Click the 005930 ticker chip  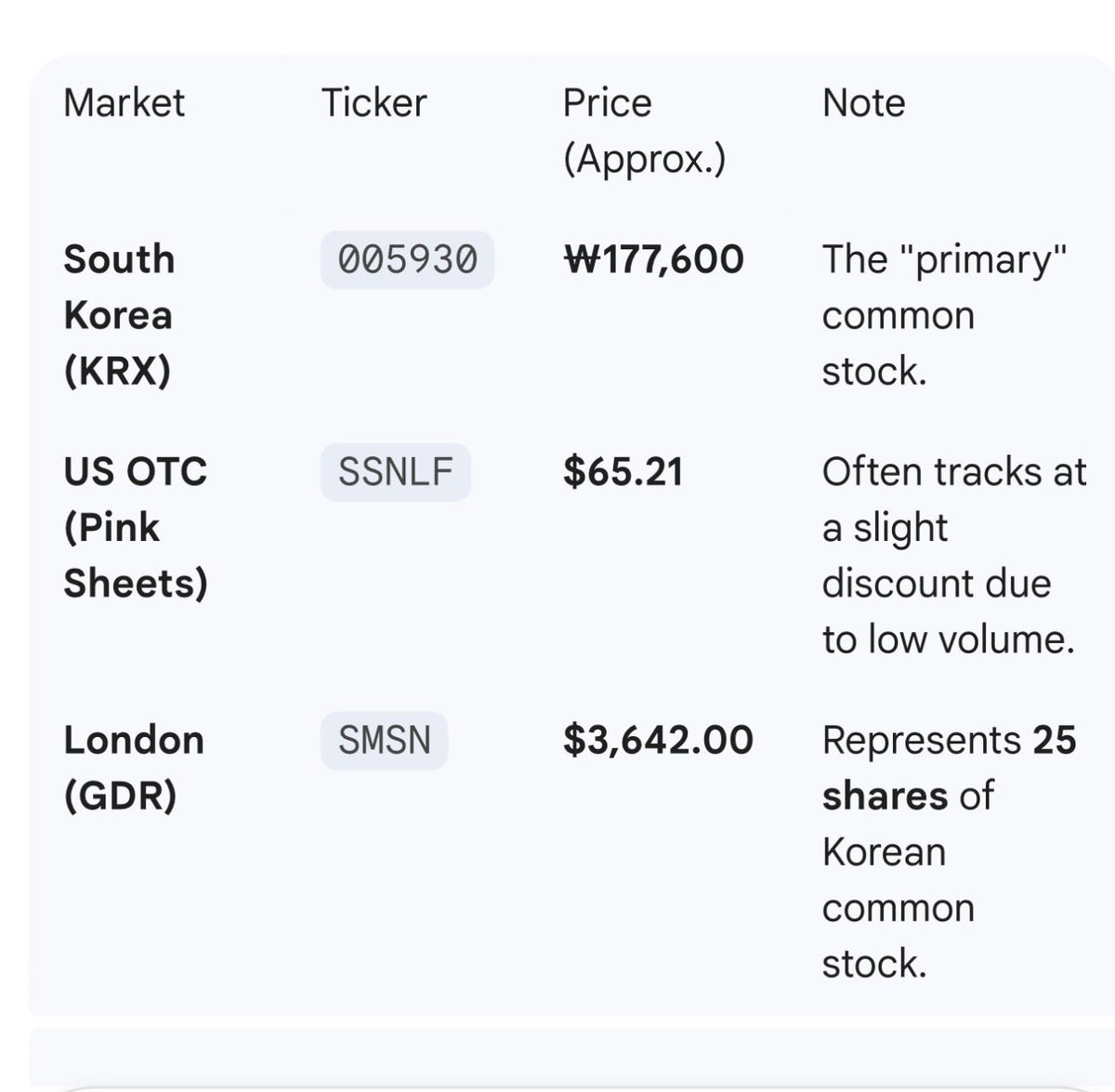coord(407,259)
